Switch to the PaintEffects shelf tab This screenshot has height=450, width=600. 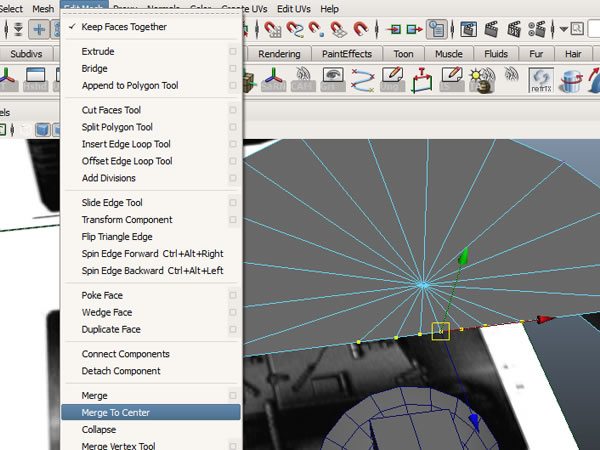(x=349, y=53)
